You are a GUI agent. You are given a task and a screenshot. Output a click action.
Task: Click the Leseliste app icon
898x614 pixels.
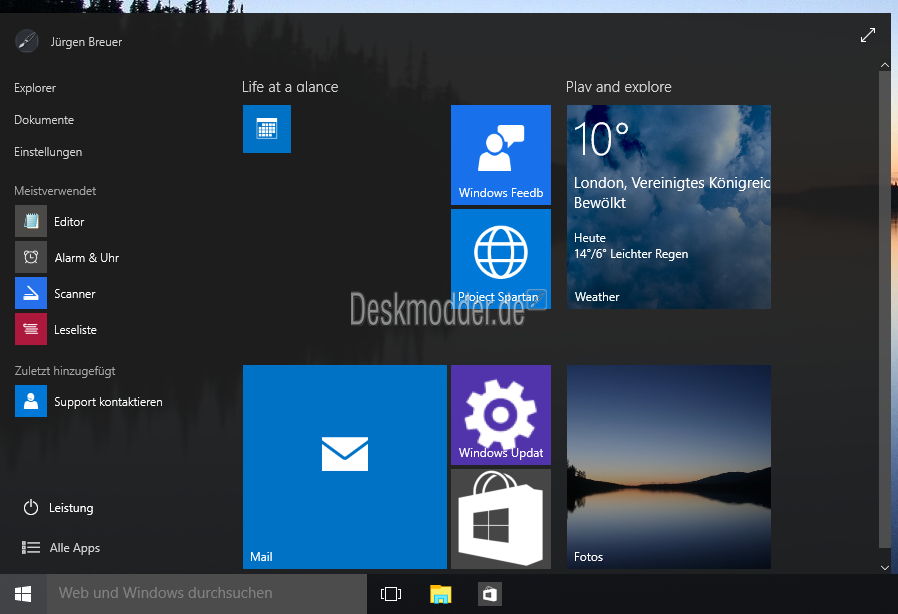[x=31, y=329]
